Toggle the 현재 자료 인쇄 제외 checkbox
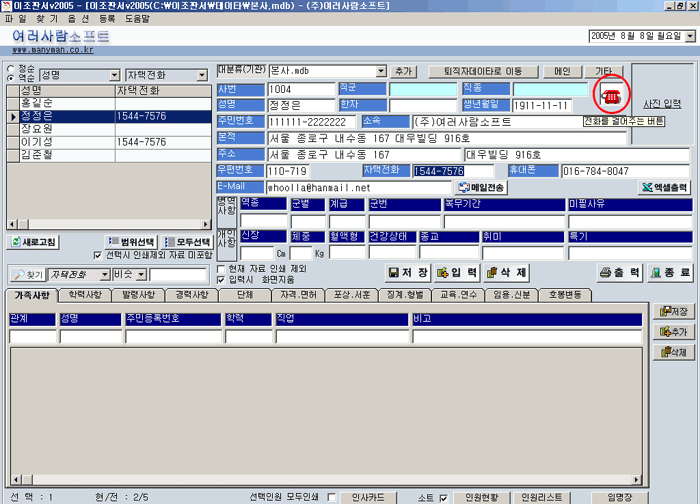Image resolution: width=700 pixels, height=504 pixels. pos(222,268)
